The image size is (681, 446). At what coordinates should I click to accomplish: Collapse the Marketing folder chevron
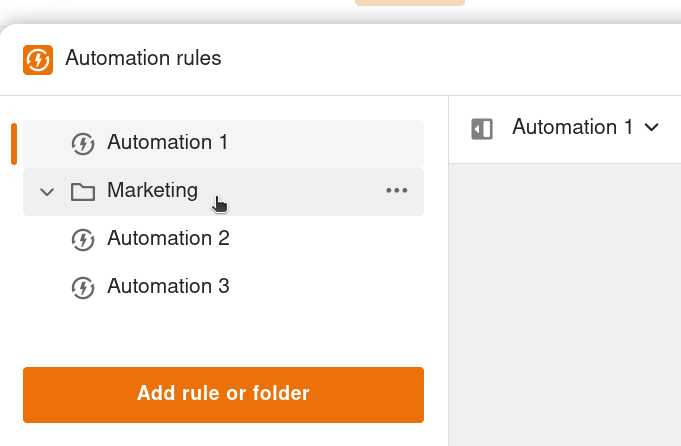[x=46, y=191]
